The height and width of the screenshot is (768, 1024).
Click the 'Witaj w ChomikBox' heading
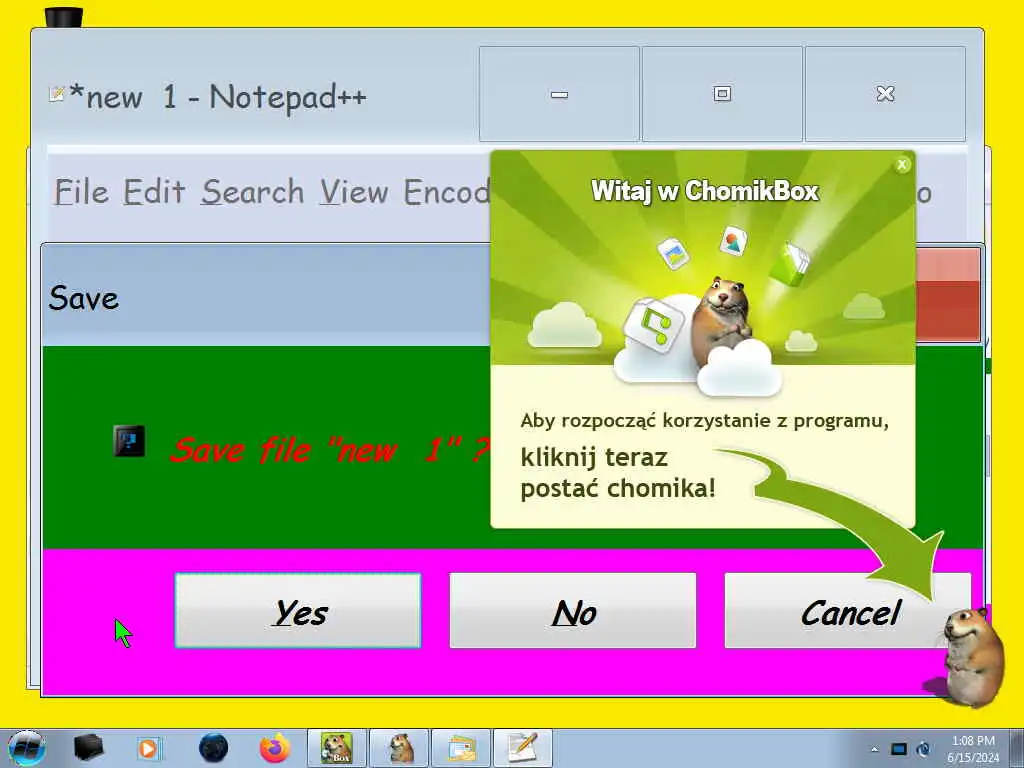pyautogui.click(x=705, y=191)
